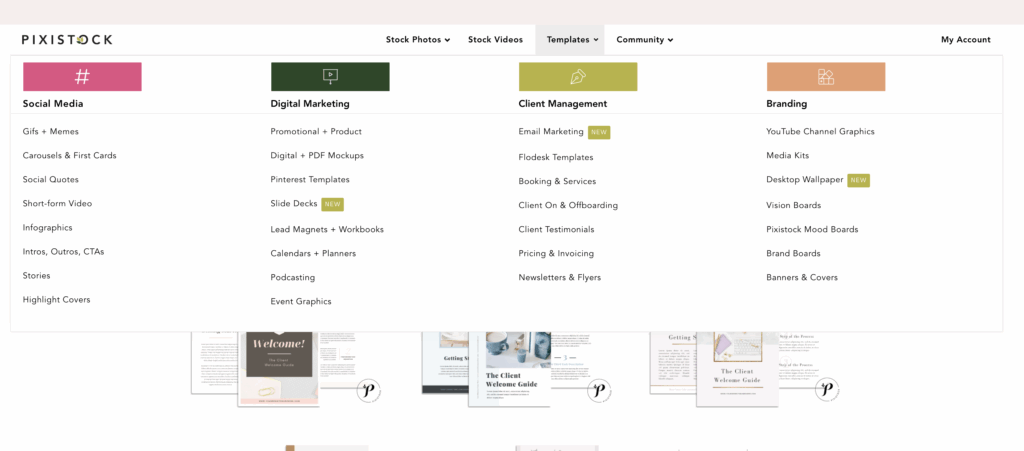This screenshot has width=1024, height=451.
Task: Click the olive pen nib Client Management banner
Action: (578, 77)
